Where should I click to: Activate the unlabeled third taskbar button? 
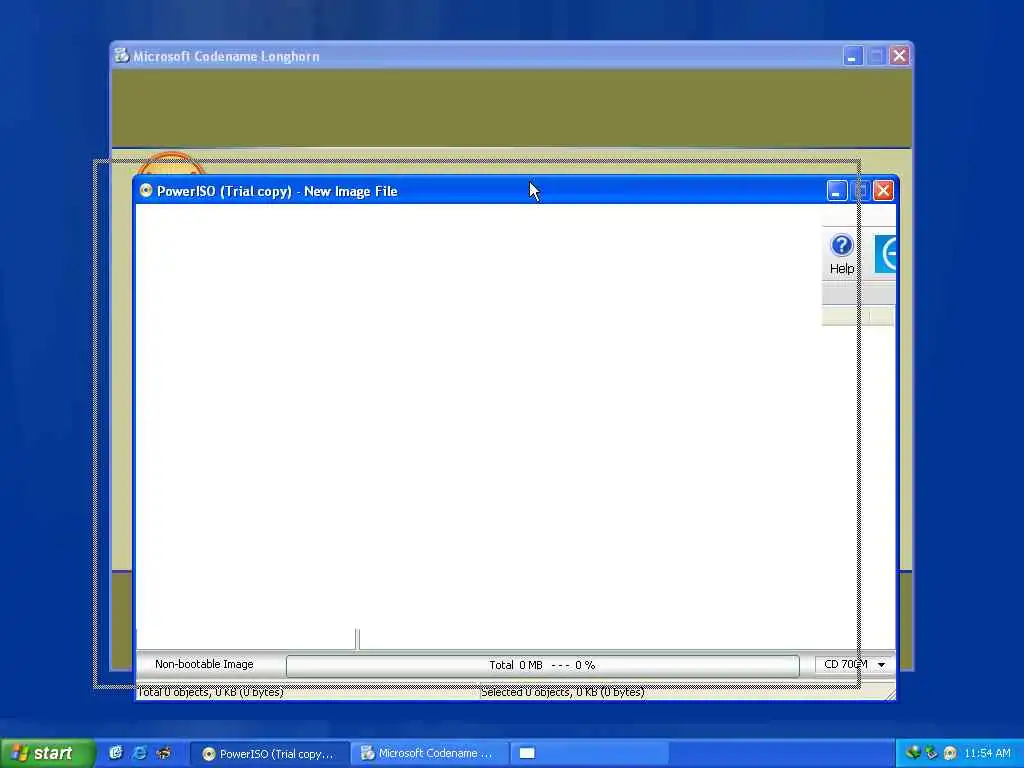click(590, 754)
